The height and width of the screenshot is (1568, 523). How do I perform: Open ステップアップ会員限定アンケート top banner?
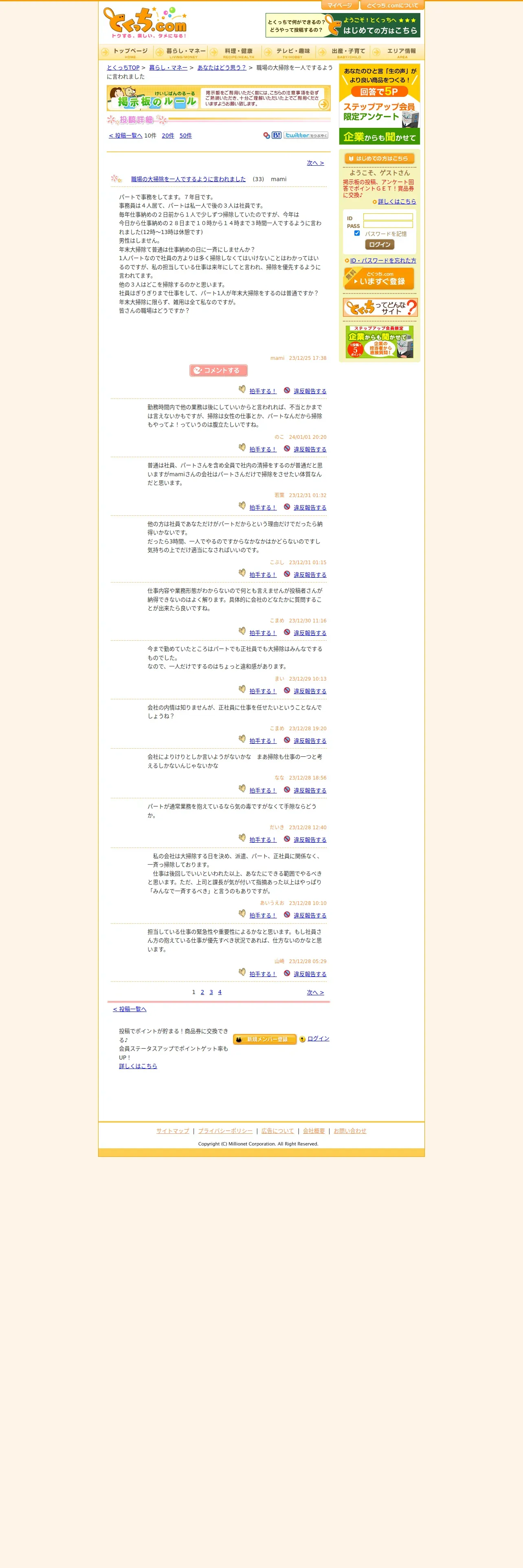pyautogui.click(x=379, y=104)
